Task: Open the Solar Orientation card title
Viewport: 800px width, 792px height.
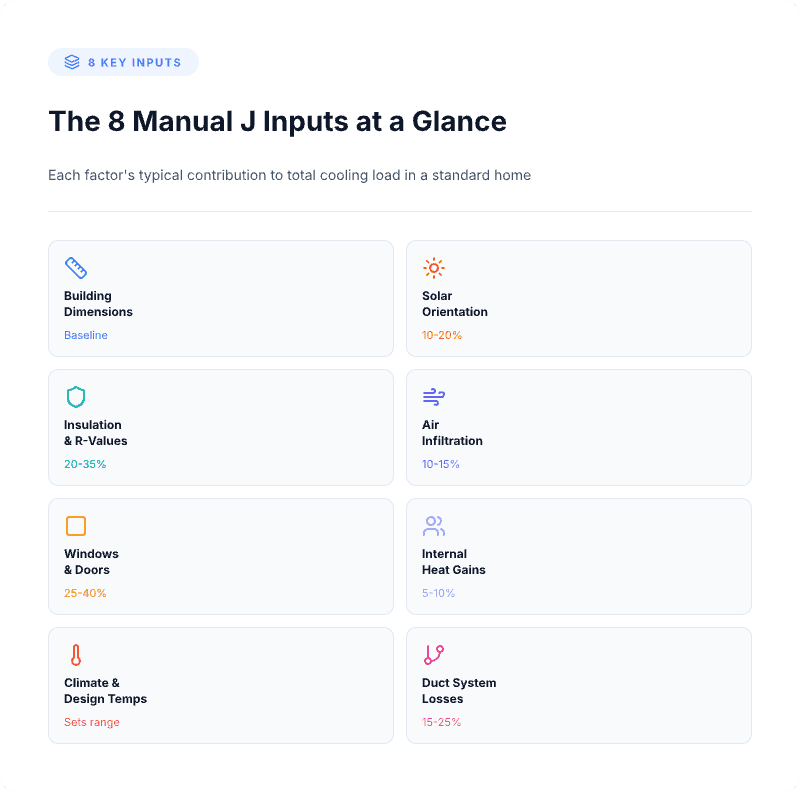Action: pyautogui.click(x=454, y=304)
